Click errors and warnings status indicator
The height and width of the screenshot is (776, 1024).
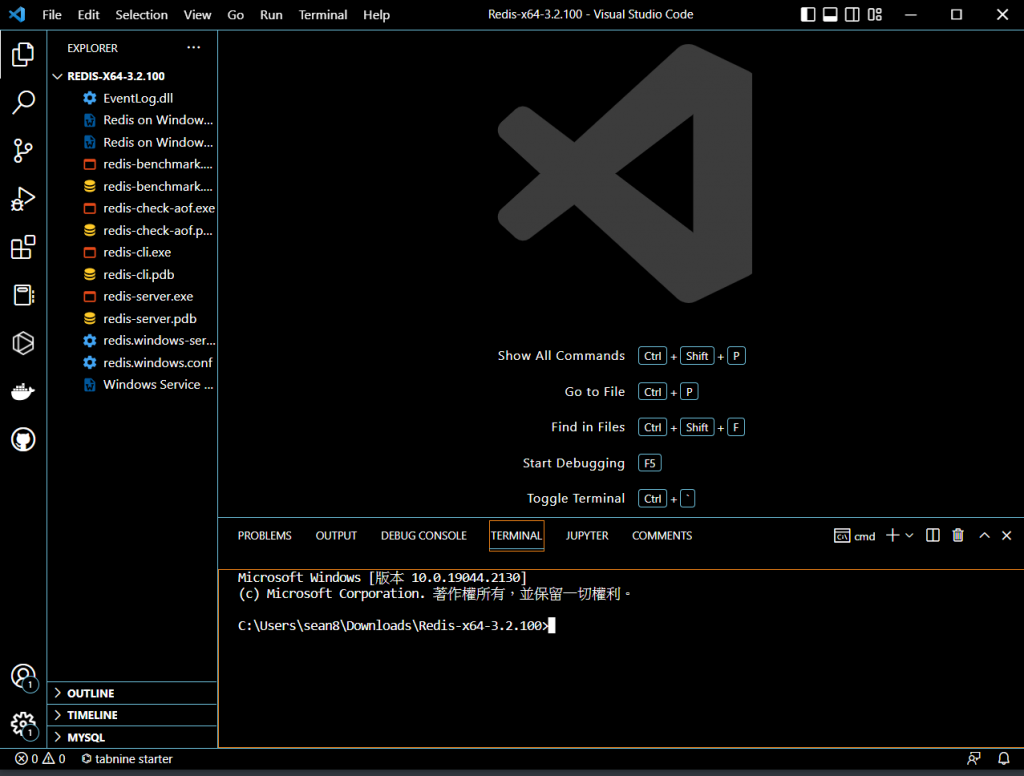pyautogui.click(x=40, y=759)
